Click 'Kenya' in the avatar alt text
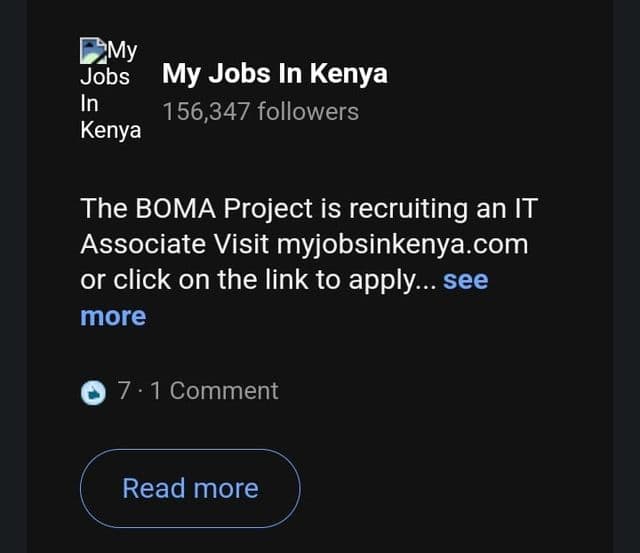This screenshot has height=553, width=640. pyautogui.click(x=111, y=131)
